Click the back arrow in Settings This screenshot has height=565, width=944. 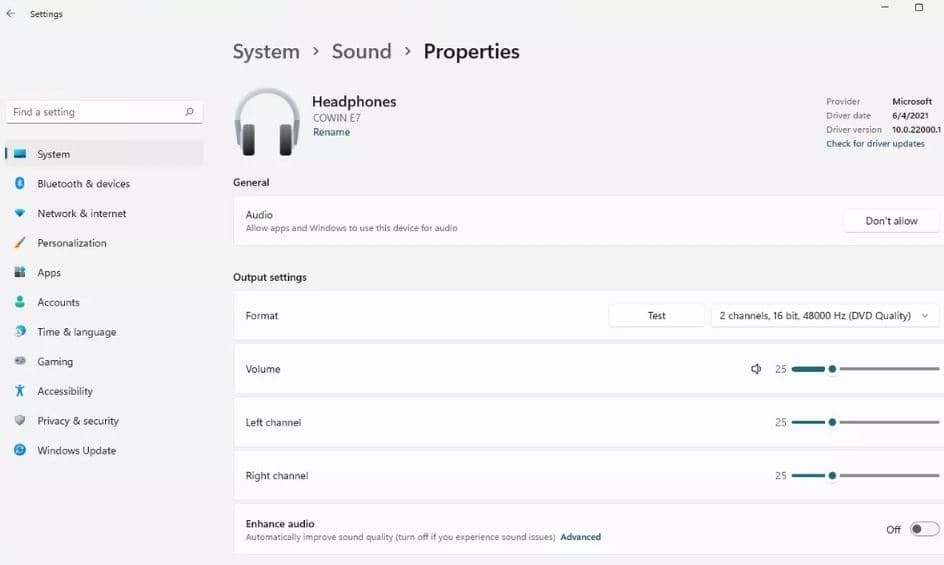[x=11, y=14]
